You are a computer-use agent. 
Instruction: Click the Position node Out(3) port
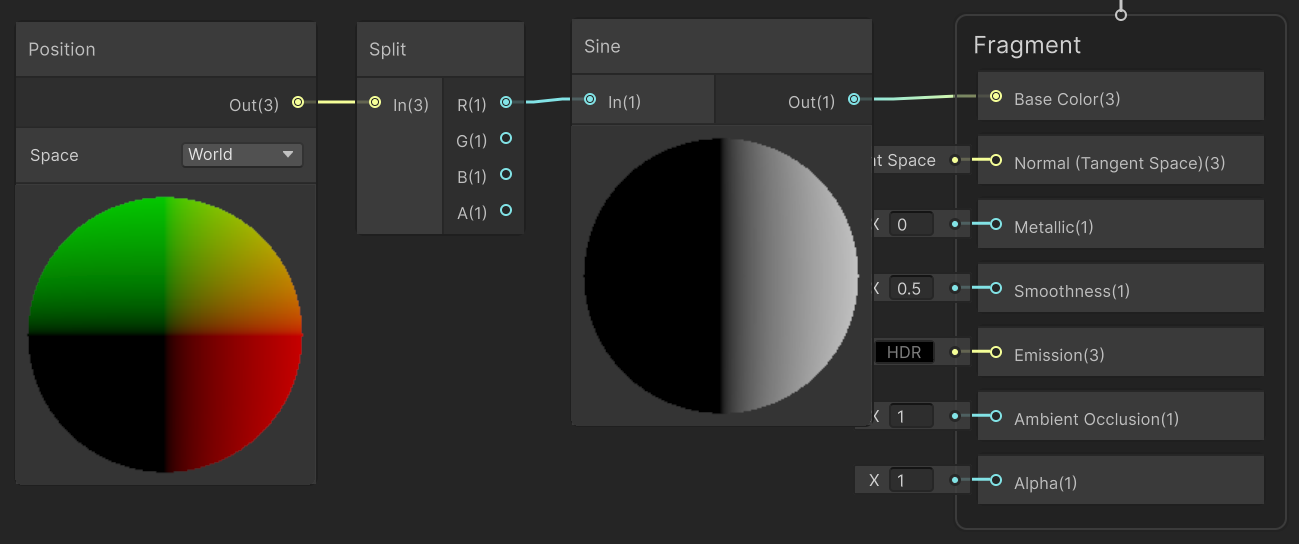point(298,102)
